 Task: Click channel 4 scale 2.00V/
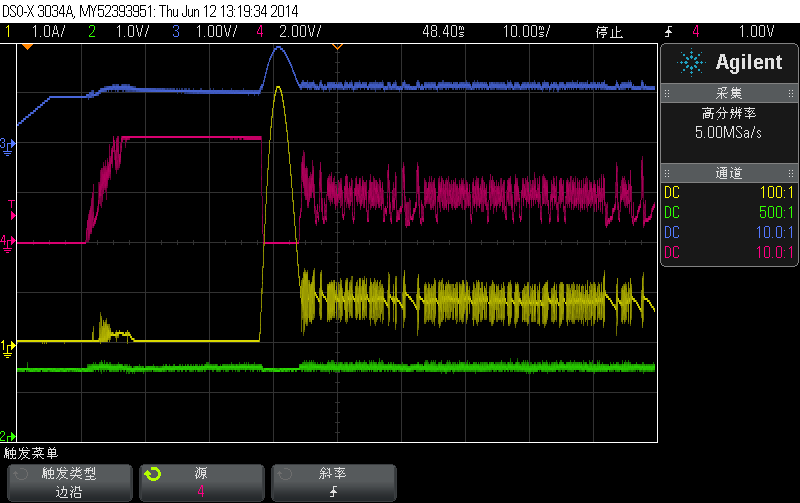[x=301, y=32]
